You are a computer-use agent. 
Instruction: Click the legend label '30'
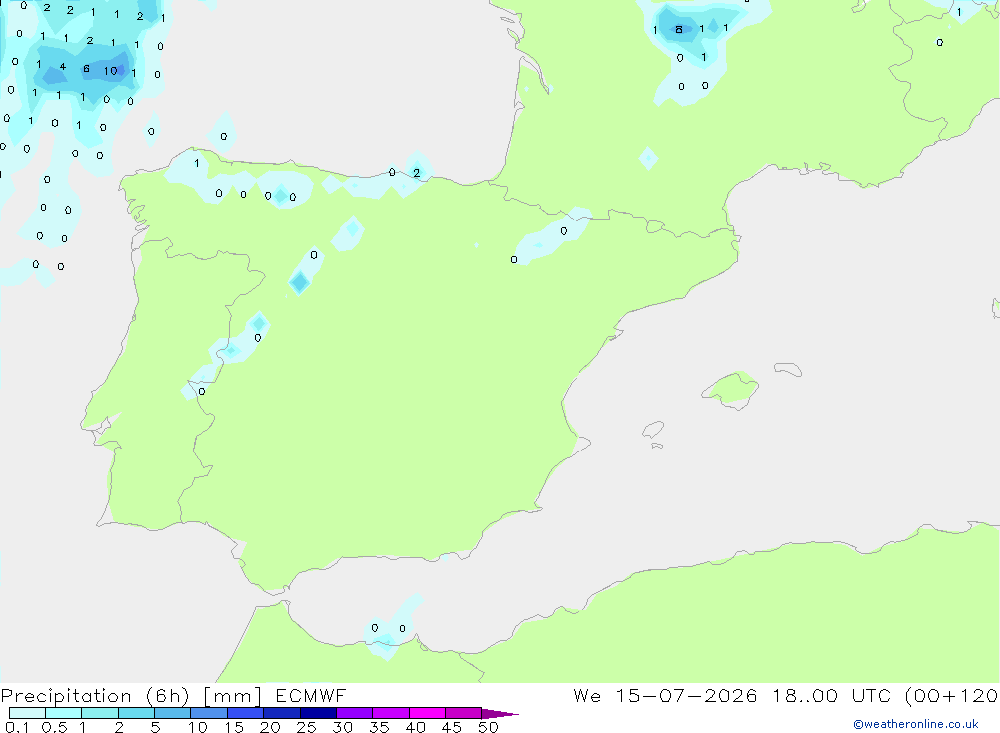pos(342,727)
